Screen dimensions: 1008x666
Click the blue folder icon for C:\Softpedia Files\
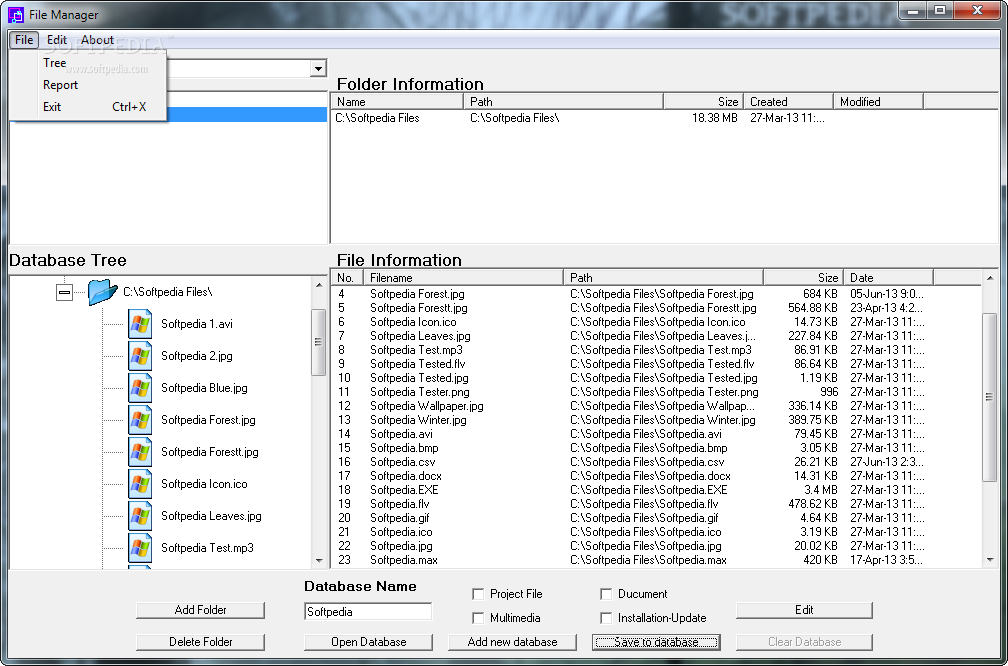coord(103,292)
